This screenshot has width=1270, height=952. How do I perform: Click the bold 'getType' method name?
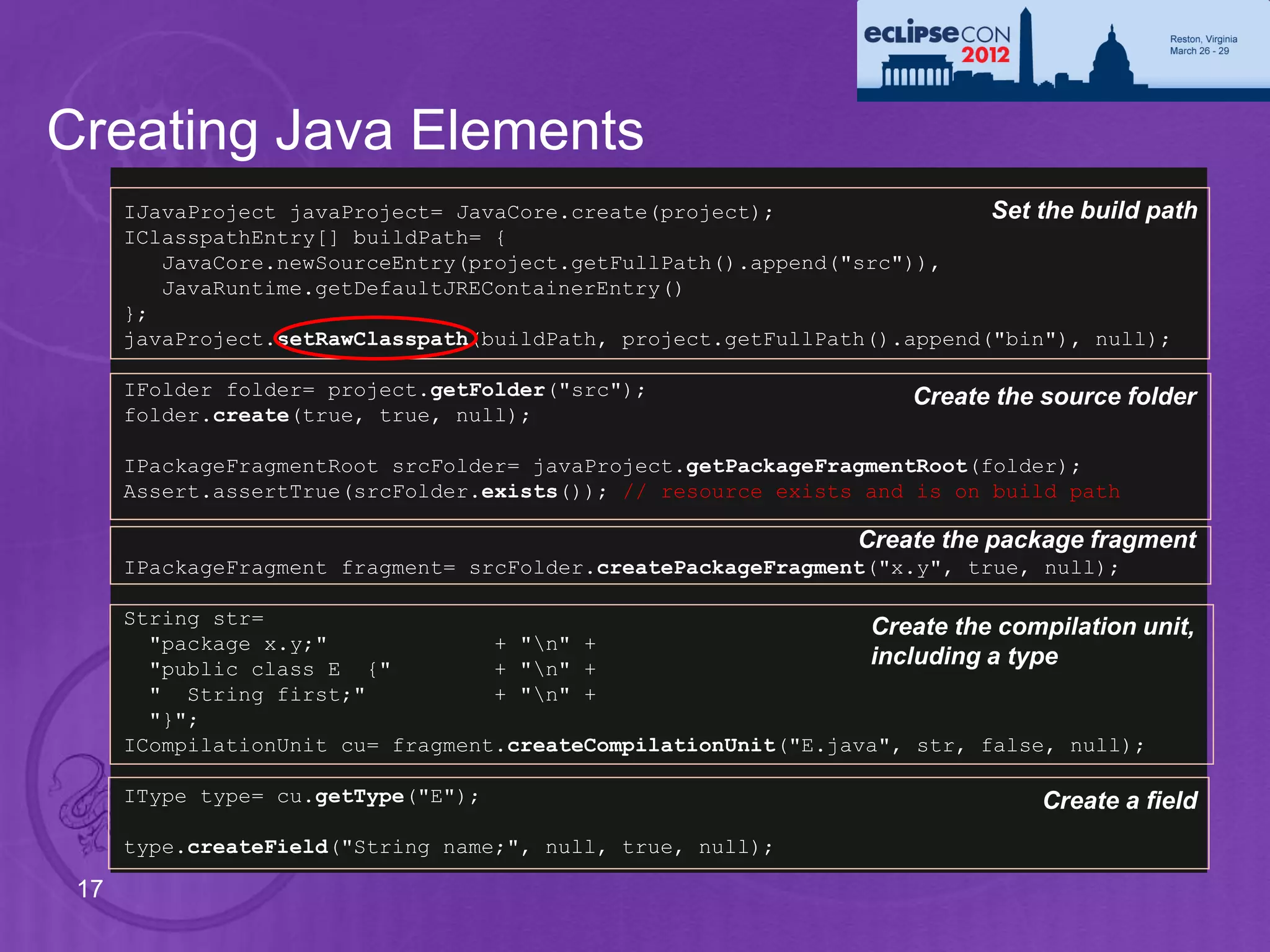360,796
